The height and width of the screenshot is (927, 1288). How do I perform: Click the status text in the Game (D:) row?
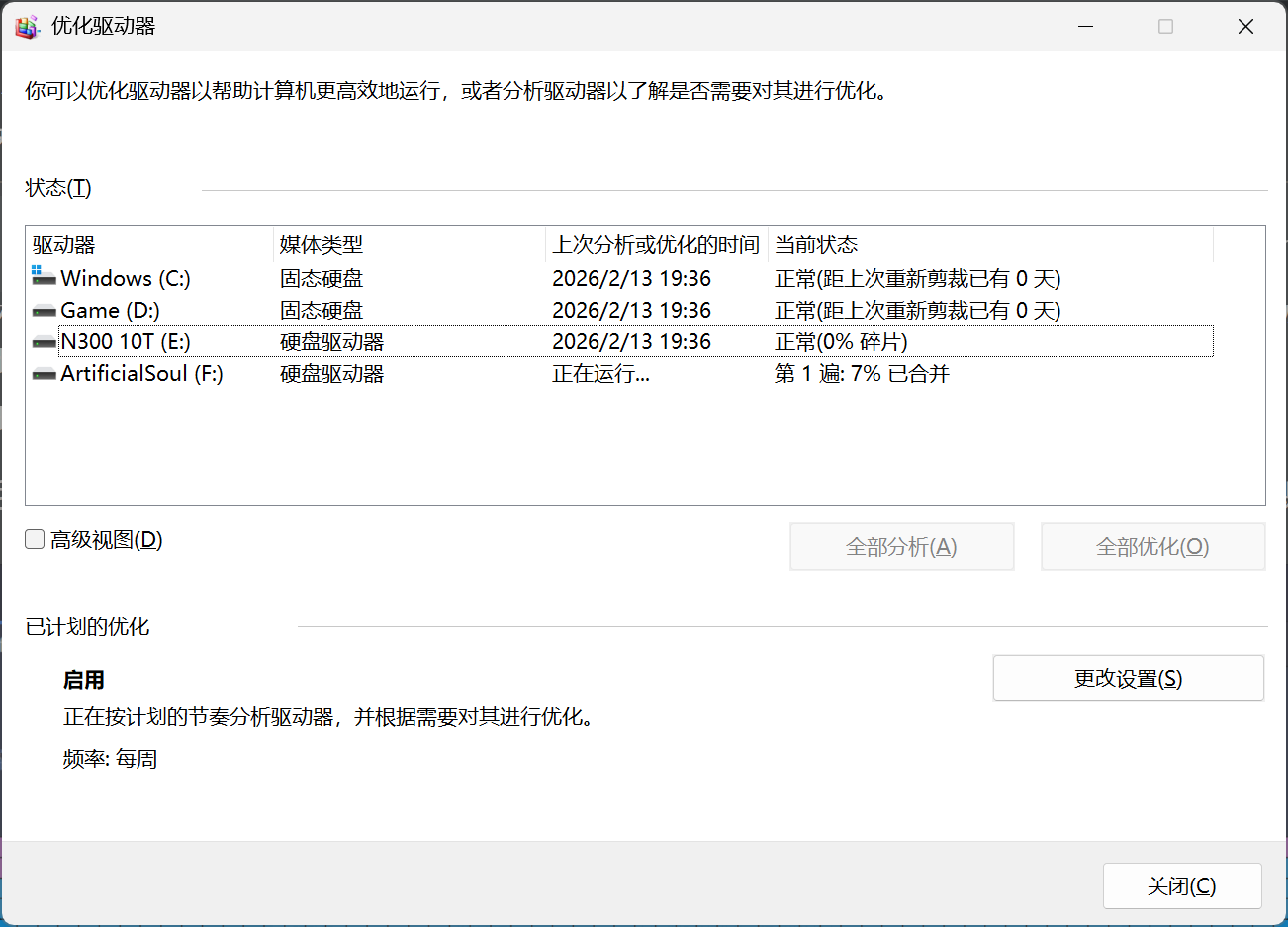(917, 310)
